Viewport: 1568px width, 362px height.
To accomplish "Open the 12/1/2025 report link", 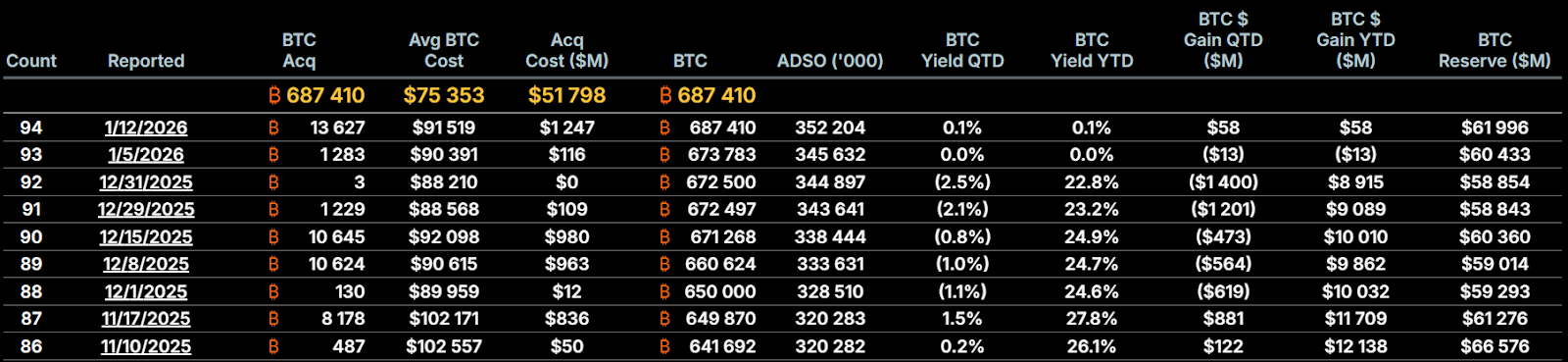I will pos(146,291).
